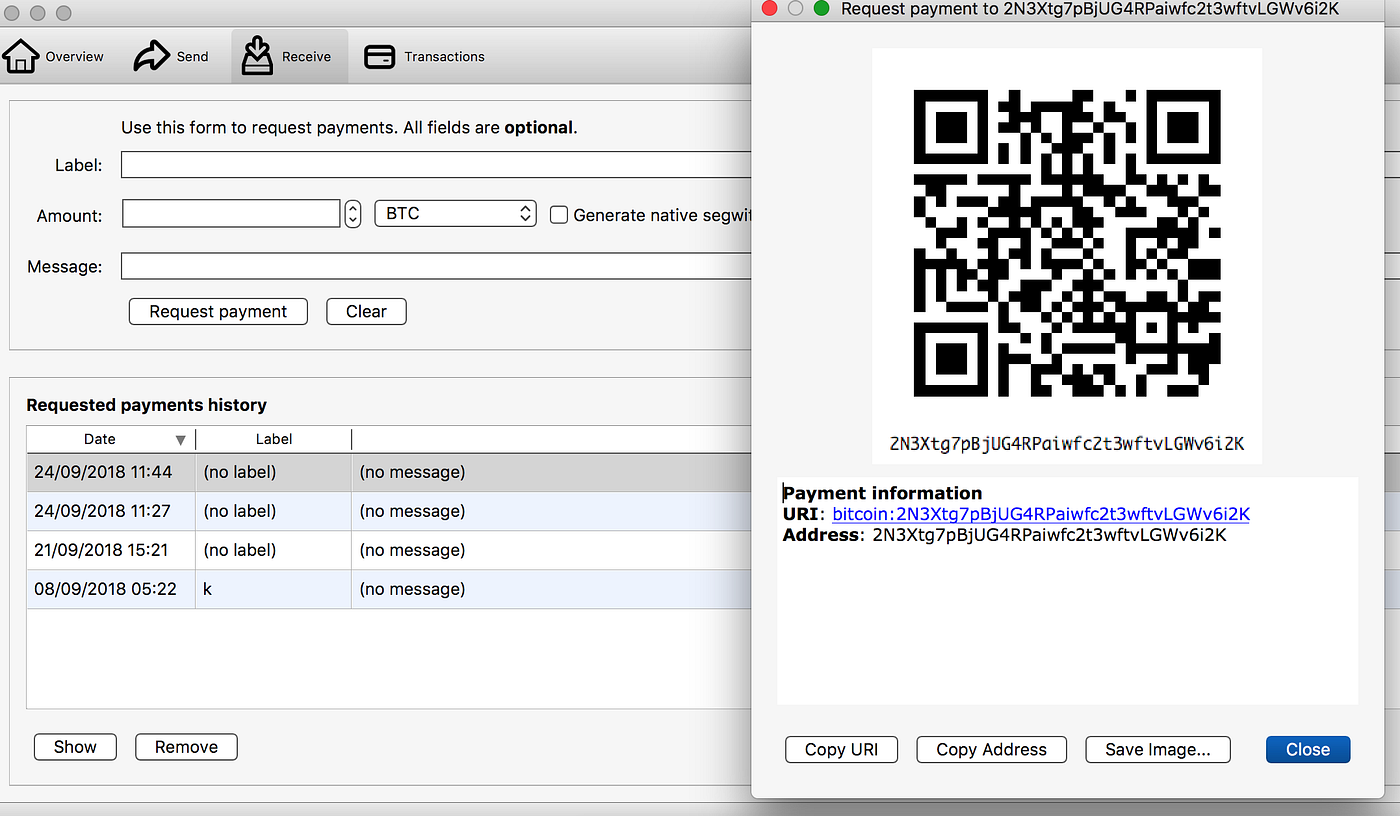1400x816 pixels.
Task: Focus the Label input field
Action: click(436, 165)
